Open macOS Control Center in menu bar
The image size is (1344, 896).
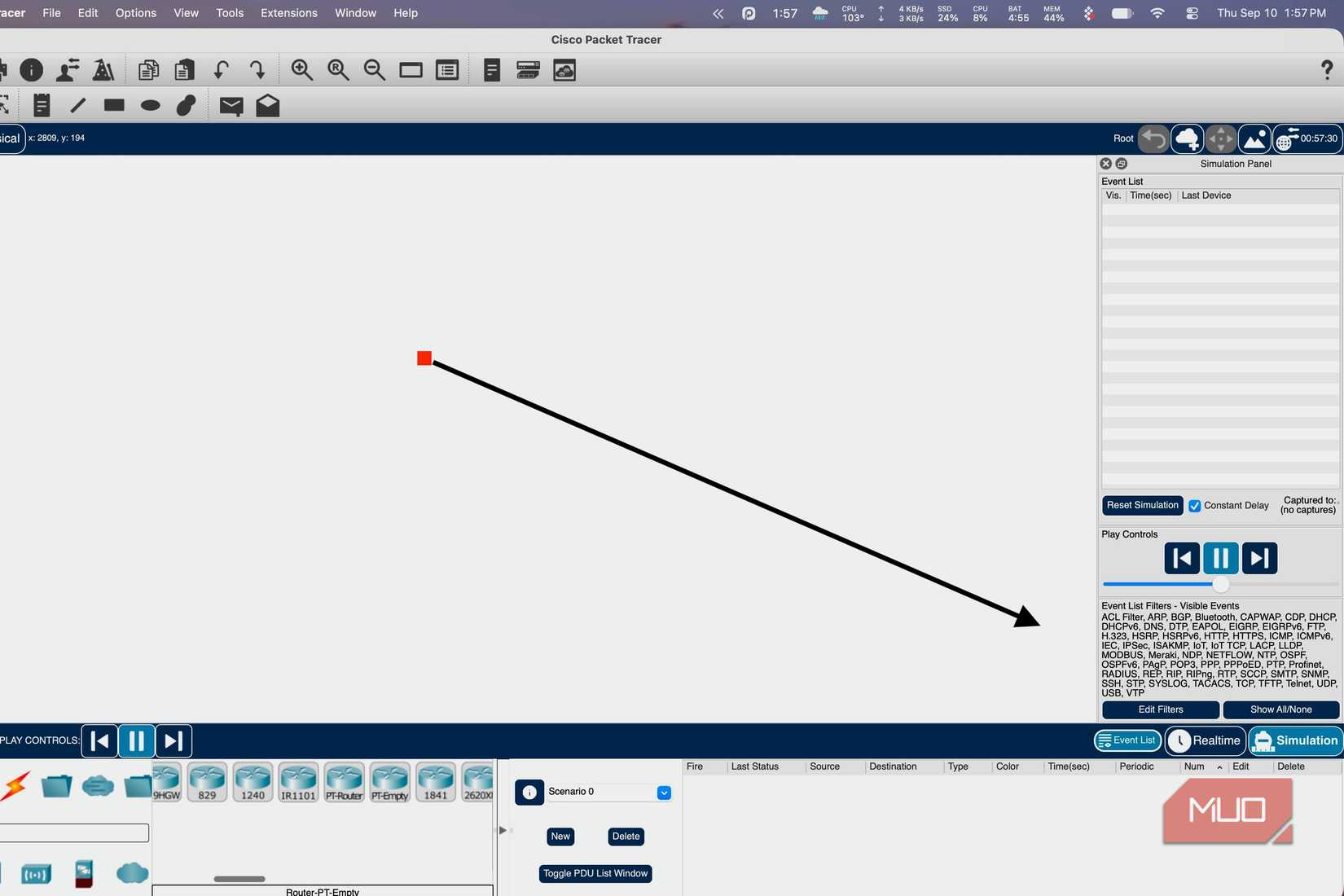[x=1192, y=13]
